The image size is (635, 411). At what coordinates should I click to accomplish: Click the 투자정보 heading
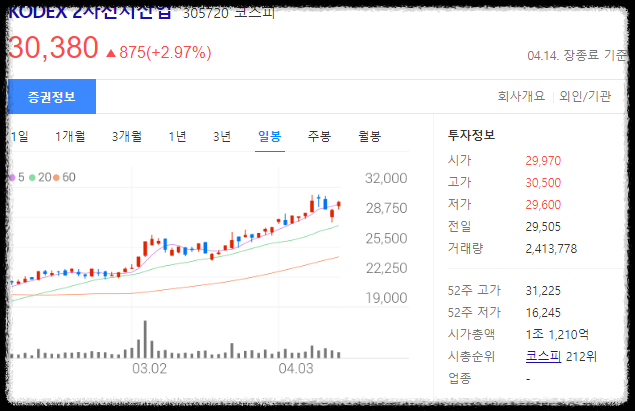[x=471, y=135]
